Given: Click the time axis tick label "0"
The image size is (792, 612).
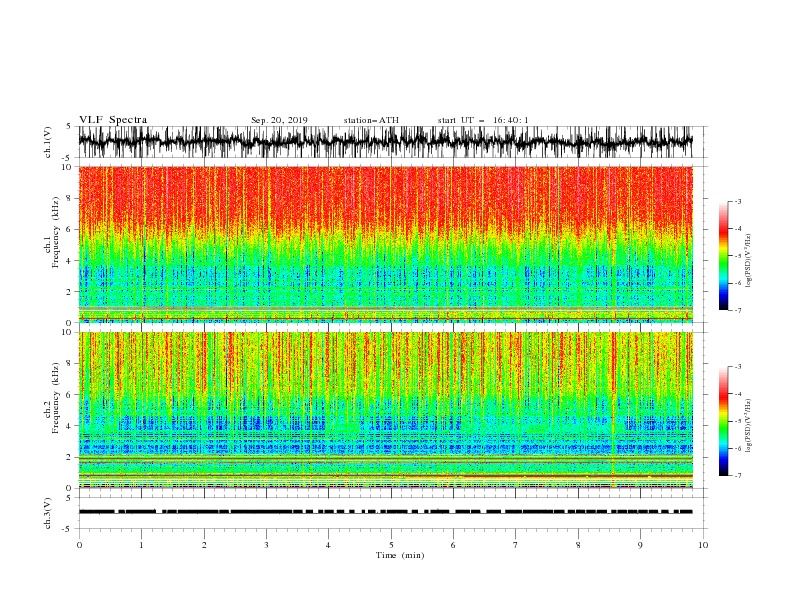Looking at the screenshot, I should [x=79, y=545].
